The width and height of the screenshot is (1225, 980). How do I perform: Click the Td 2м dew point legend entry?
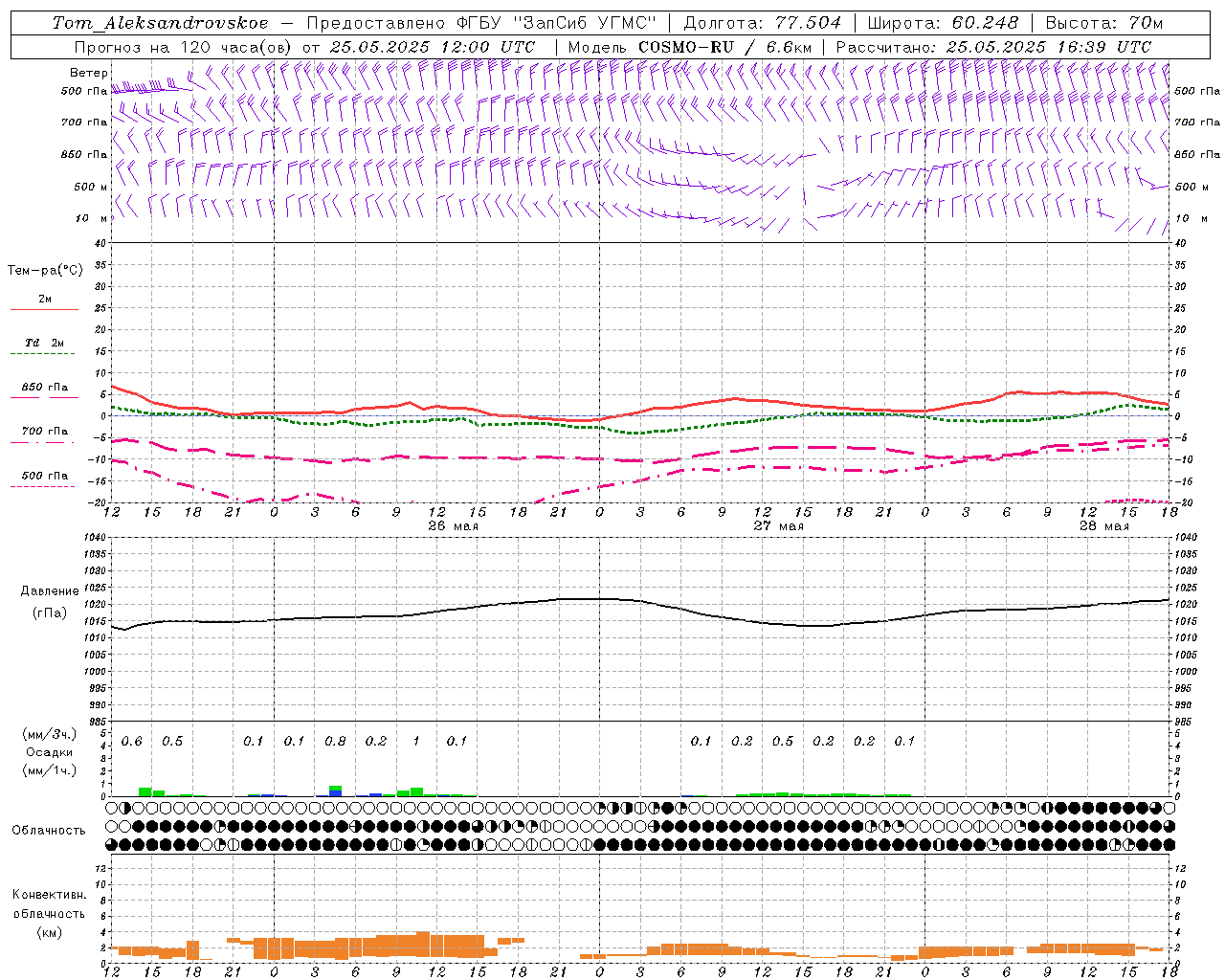tap(45, 343)
